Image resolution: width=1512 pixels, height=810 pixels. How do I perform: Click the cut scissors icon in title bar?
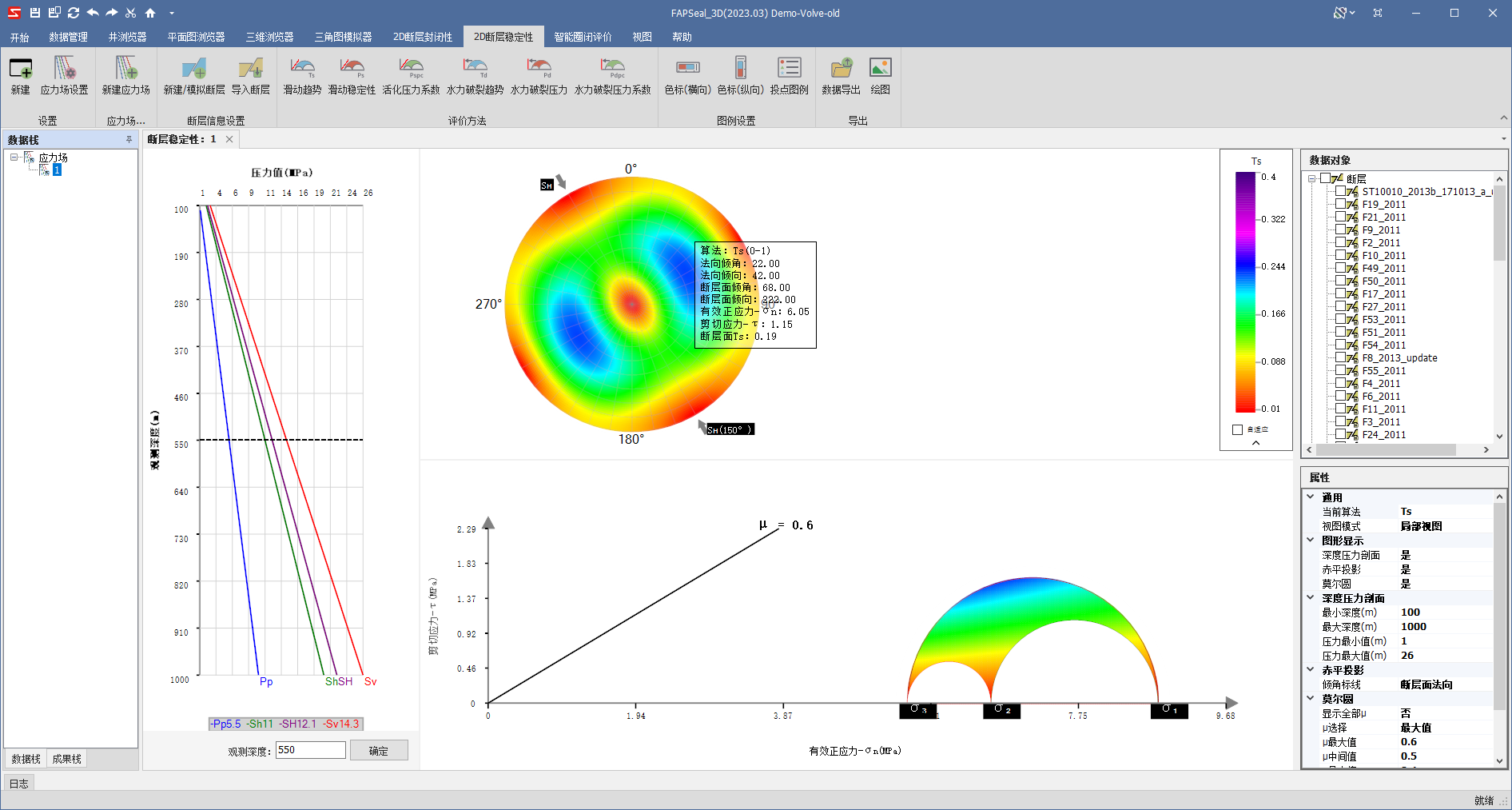pyautogui.click(x=131, y=13)
